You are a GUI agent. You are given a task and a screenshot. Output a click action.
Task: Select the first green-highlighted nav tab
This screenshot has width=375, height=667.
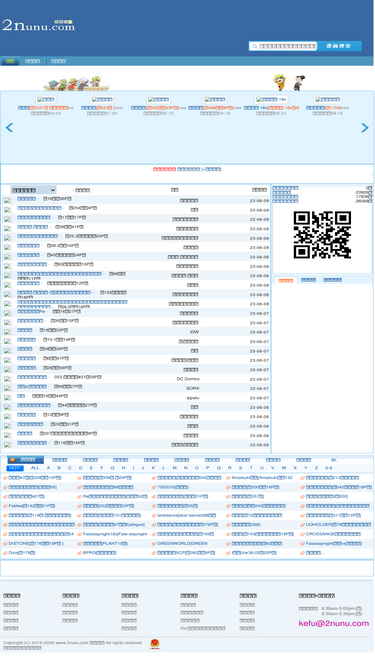[10, 61]
